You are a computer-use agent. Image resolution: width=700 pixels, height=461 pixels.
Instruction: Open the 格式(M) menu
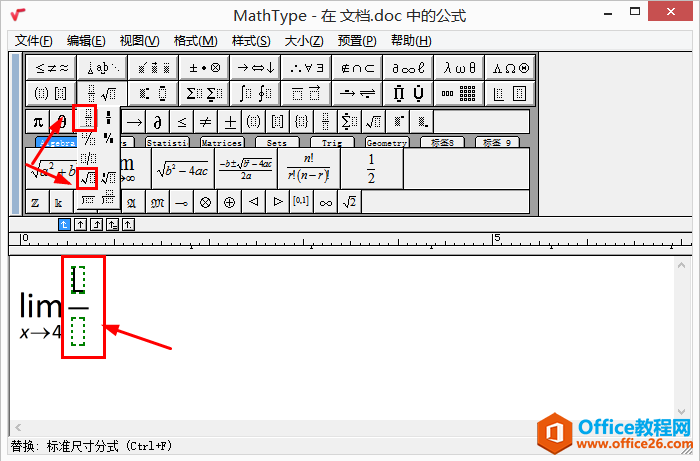(x=196, y=41)
